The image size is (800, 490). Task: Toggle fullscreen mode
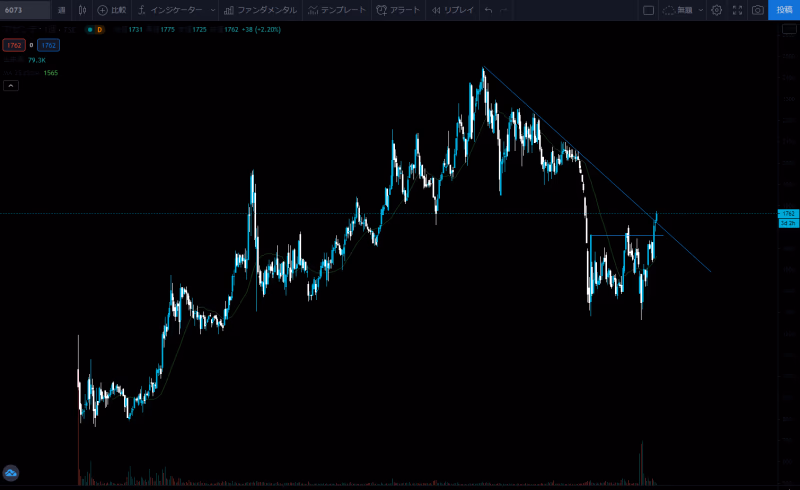pyautogui.click(x=738, y=10)
